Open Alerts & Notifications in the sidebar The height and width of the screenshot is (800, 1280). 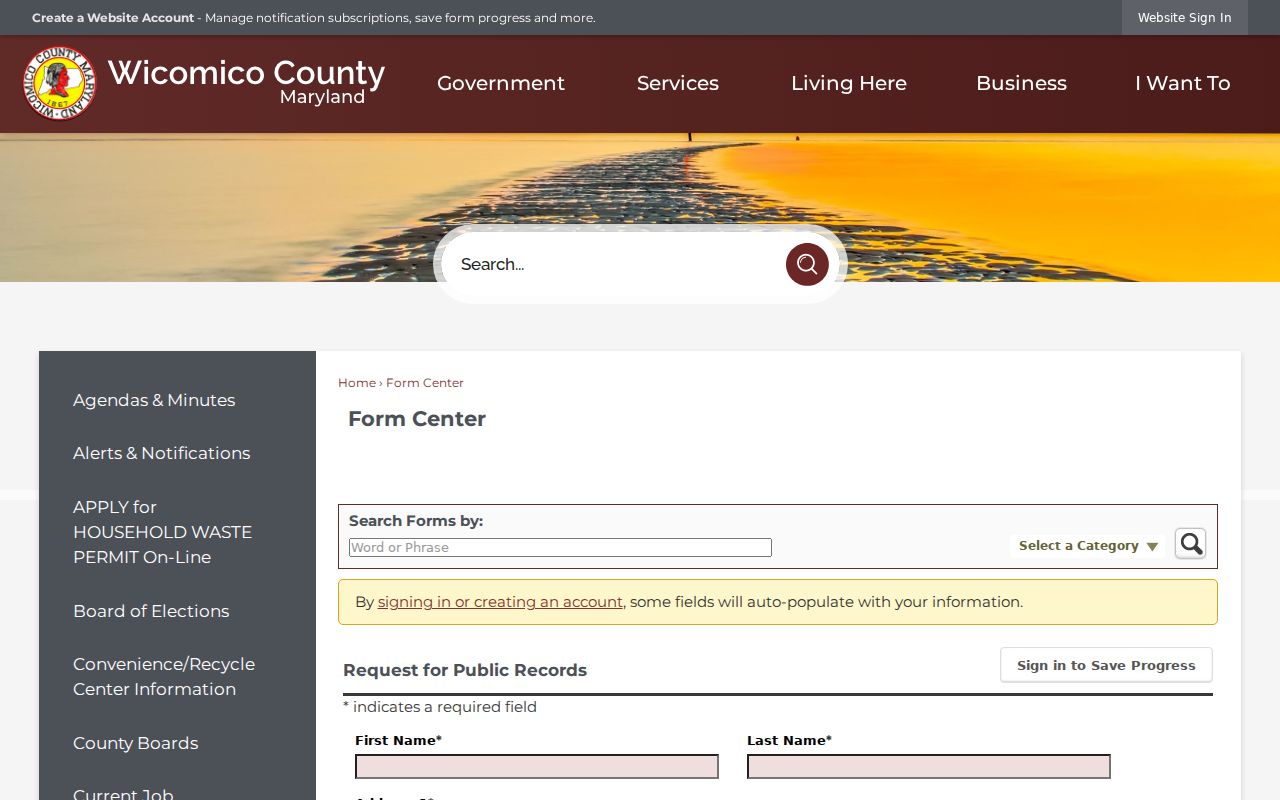[x=162, y=453]
